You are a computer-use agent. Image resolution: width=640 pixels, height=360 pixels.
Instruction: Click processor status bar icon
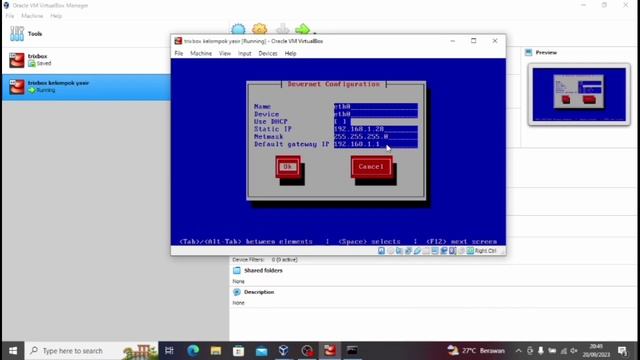click(x=452, y=251)
